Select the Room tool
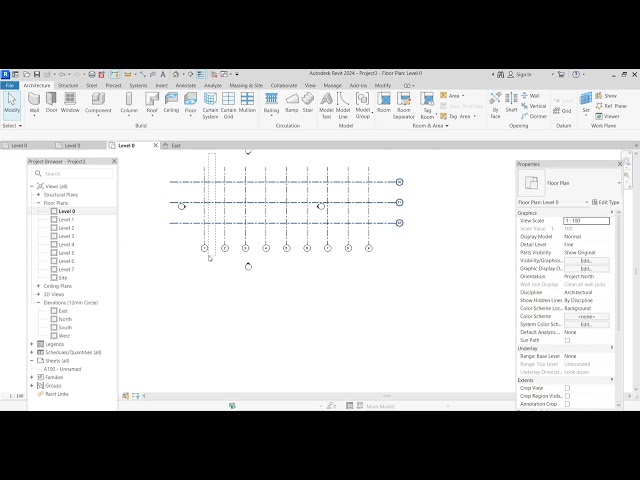Image resolution: width=640 pixels, height=480 pixels. pos(384,103)
